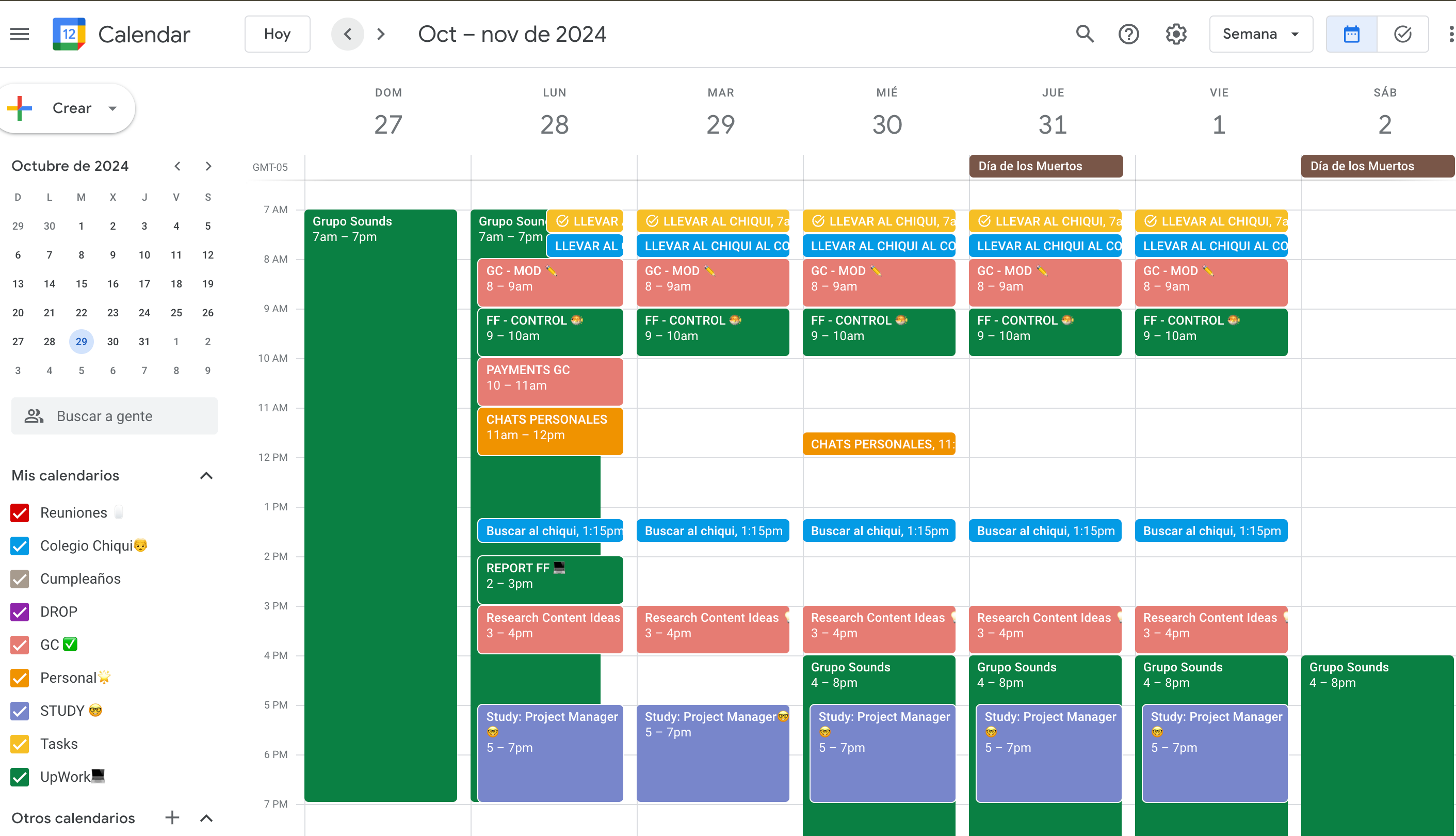Open Wednesday's CHATS PERSONALES event

click(x=879, y=444)
